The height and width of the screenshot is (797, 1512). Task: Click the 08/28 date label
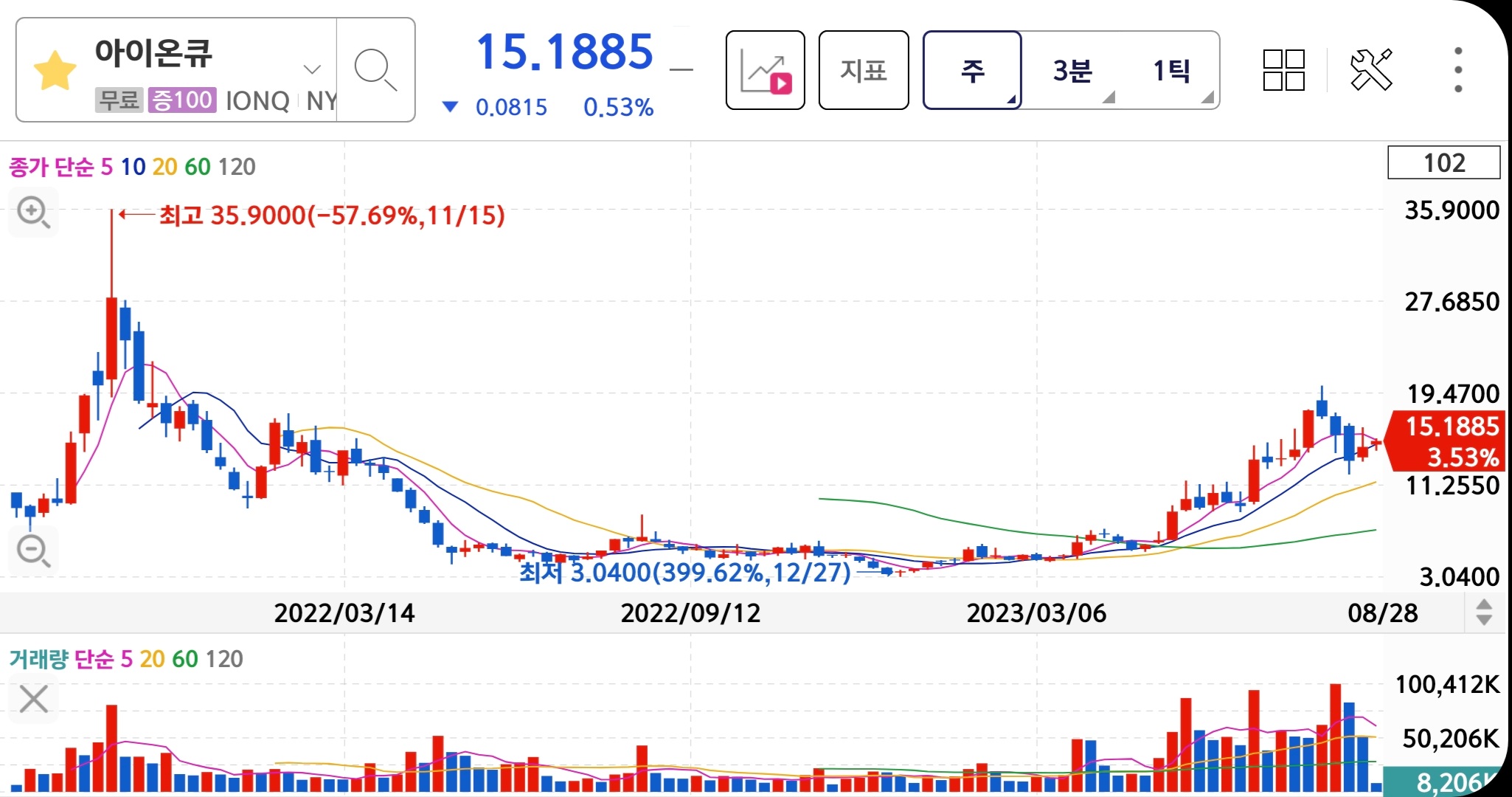pyautogui.click(x=1383, y=613)
